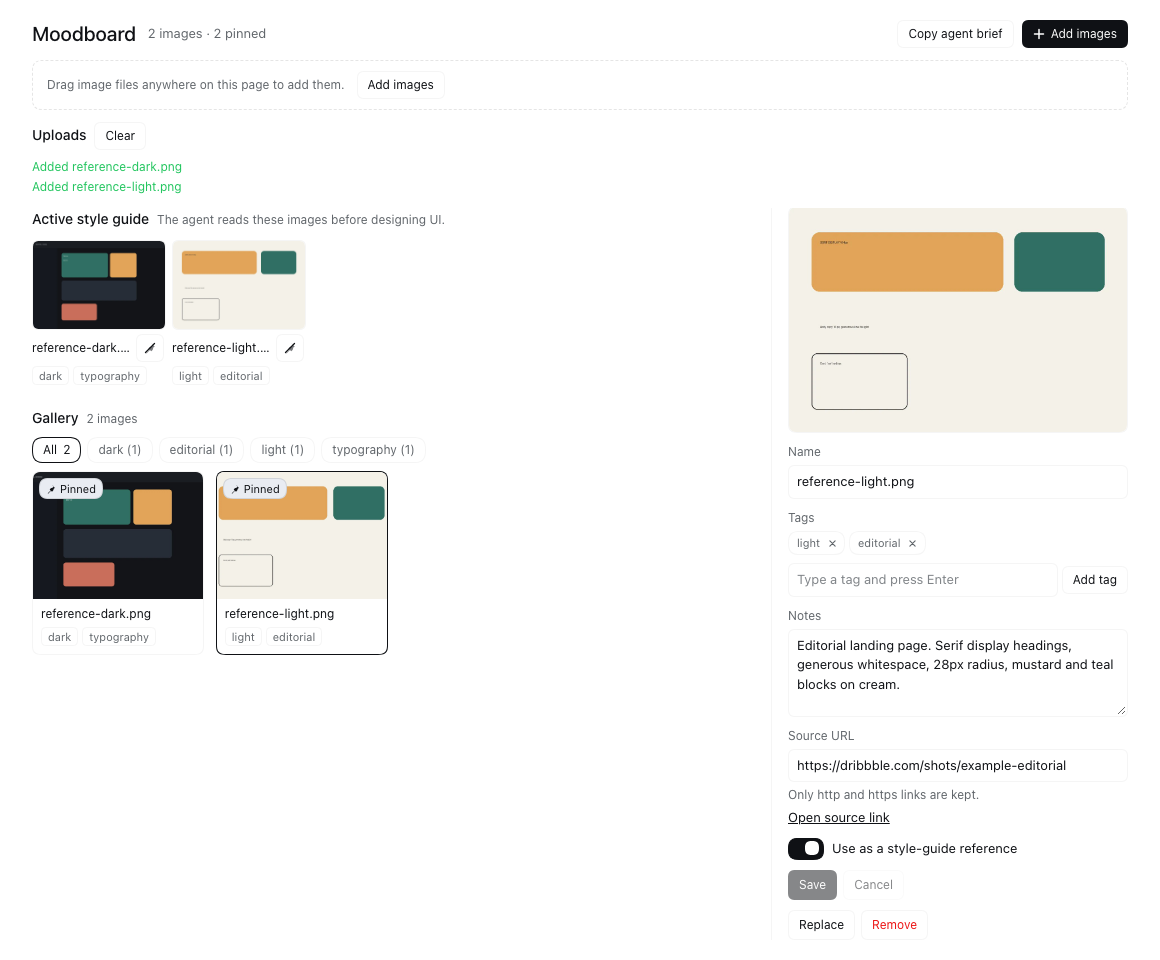Image resolution: width=1160 pixels, height=960 pixels.
Task: Select the reference-light.png gallery card
Action: pyautogui.click(x=302, y=563)
